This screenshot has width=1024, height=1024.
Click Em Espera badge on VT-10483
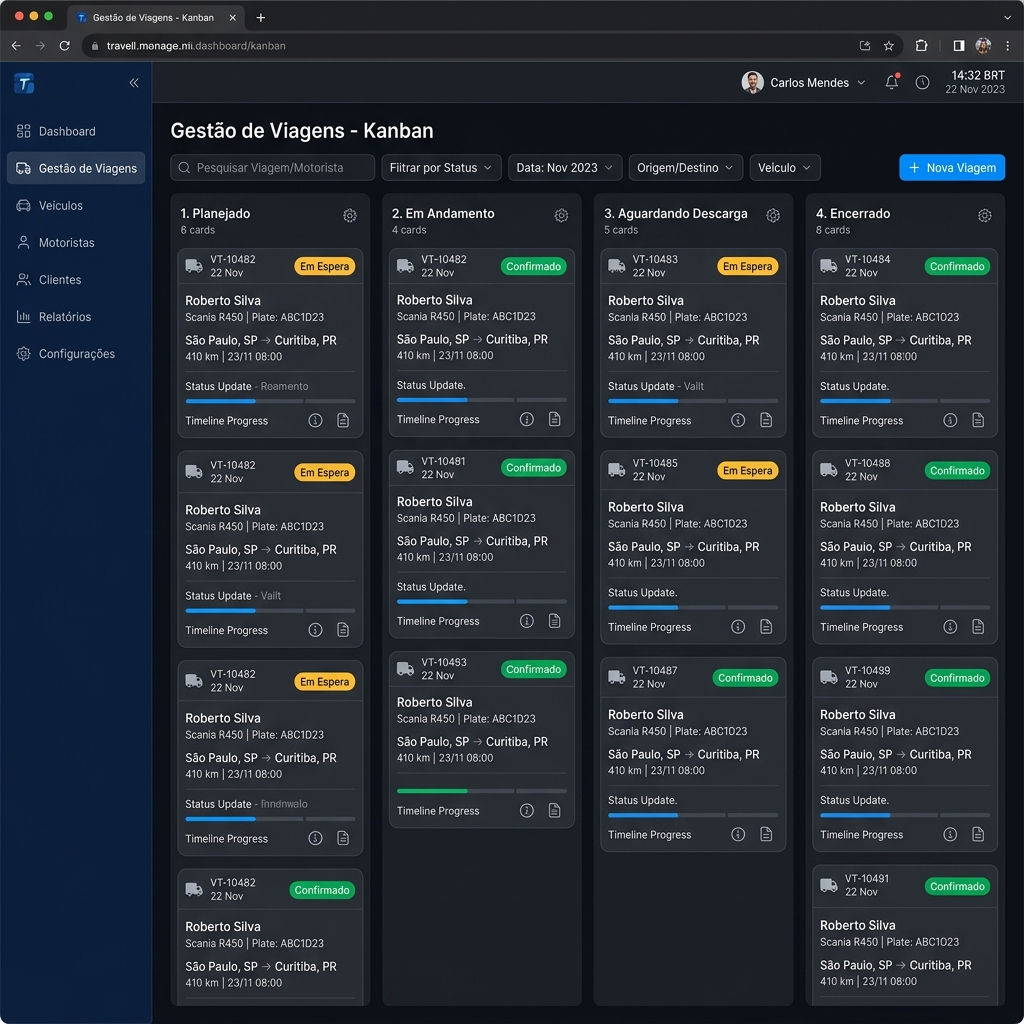(x=747, y=266)
